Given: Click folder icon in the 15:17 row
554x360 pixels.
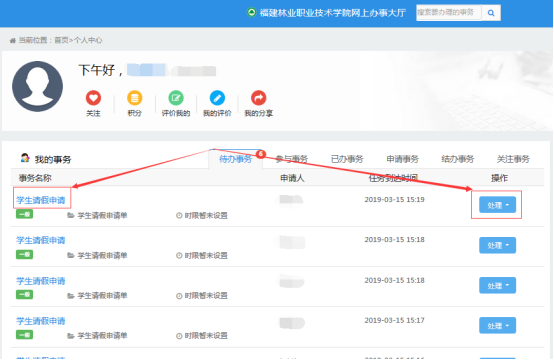Looking at the screenshot, I should click(71, 336).
